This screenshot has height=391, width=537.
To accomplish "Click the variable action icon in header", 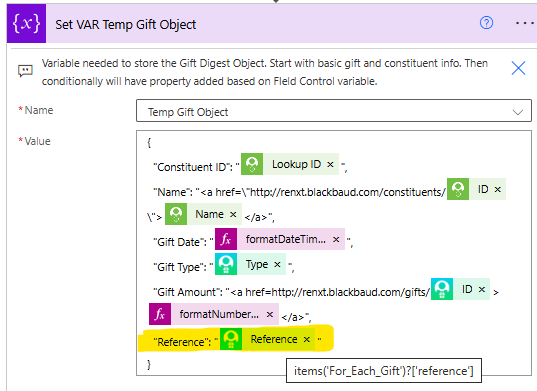I will [x=26, y=24].
